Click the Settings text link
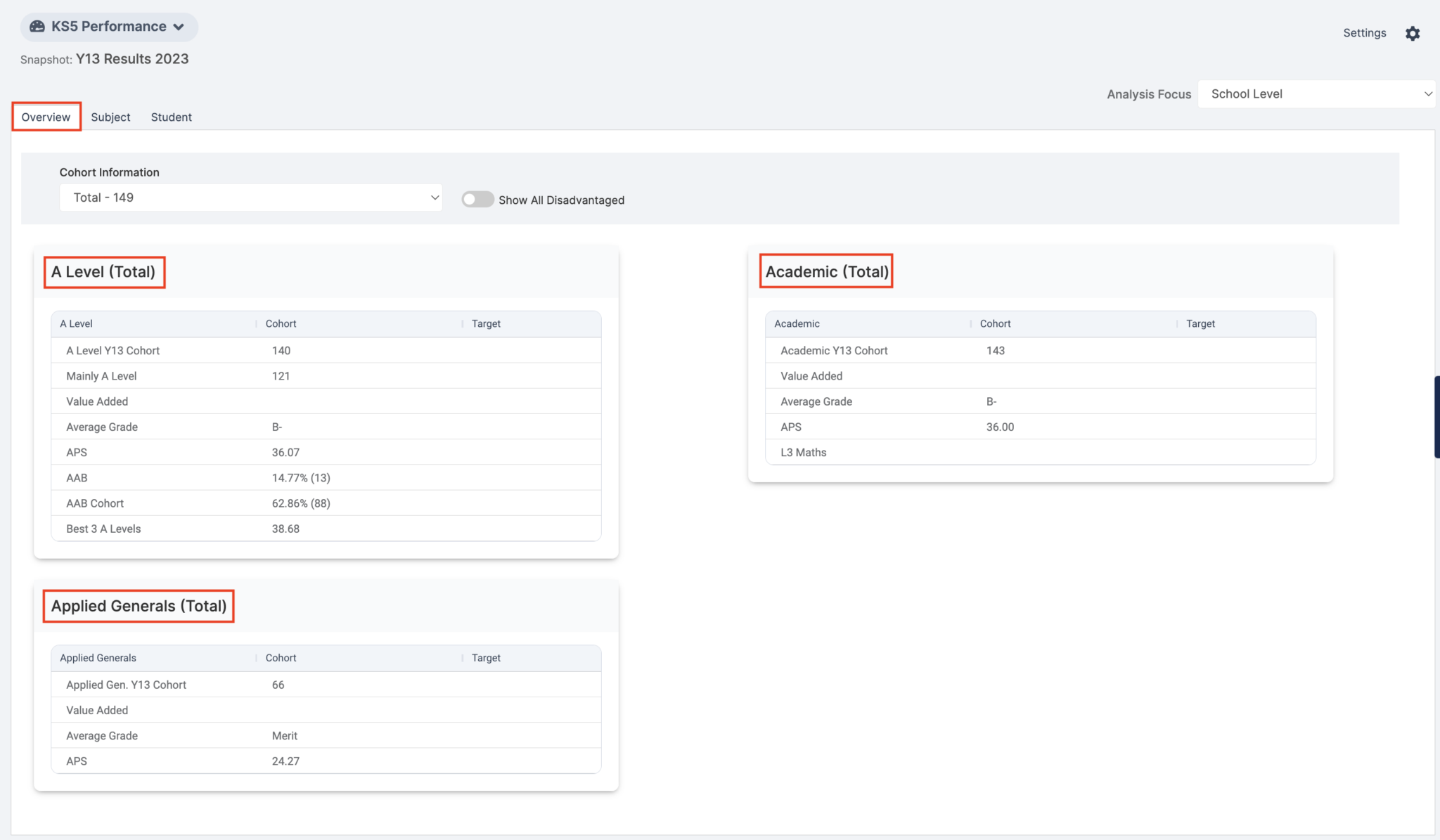Screen dimensions: 1440x840 [x=1364, y=32]
